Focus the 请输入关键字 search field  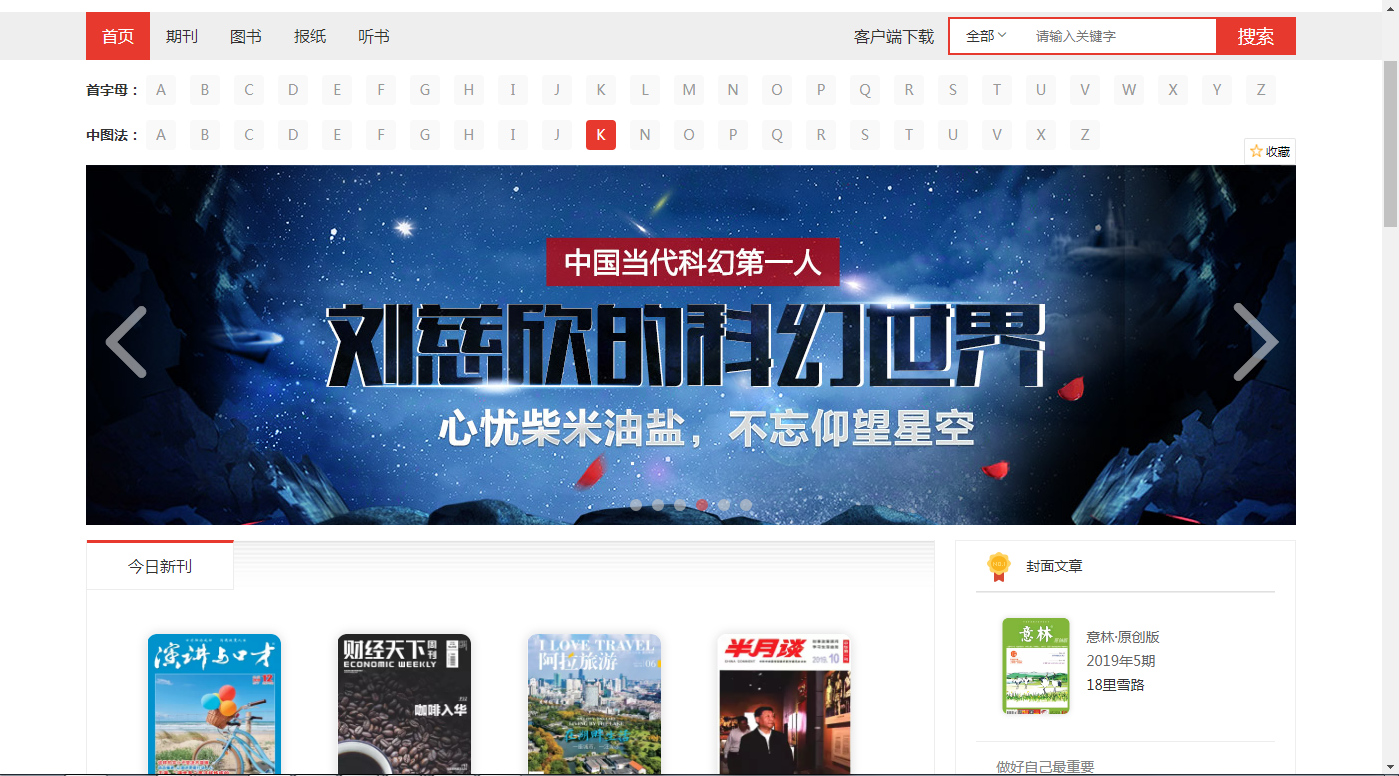pos(1121,36)
